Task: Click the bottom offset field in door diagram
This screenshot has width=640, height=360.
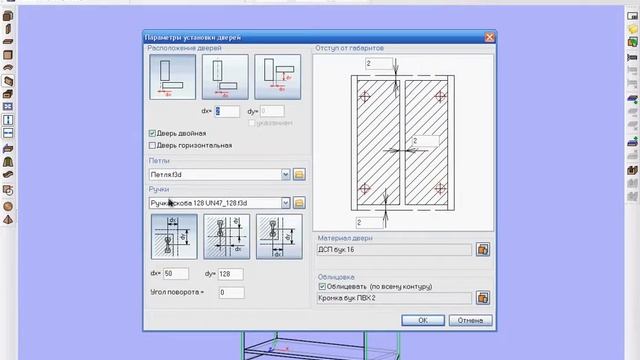Action: pos(369,222)
